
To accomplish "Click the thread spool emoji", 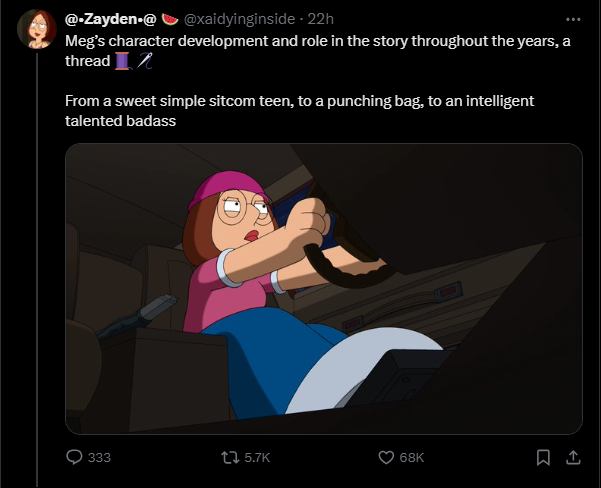I will pos(123,61).
